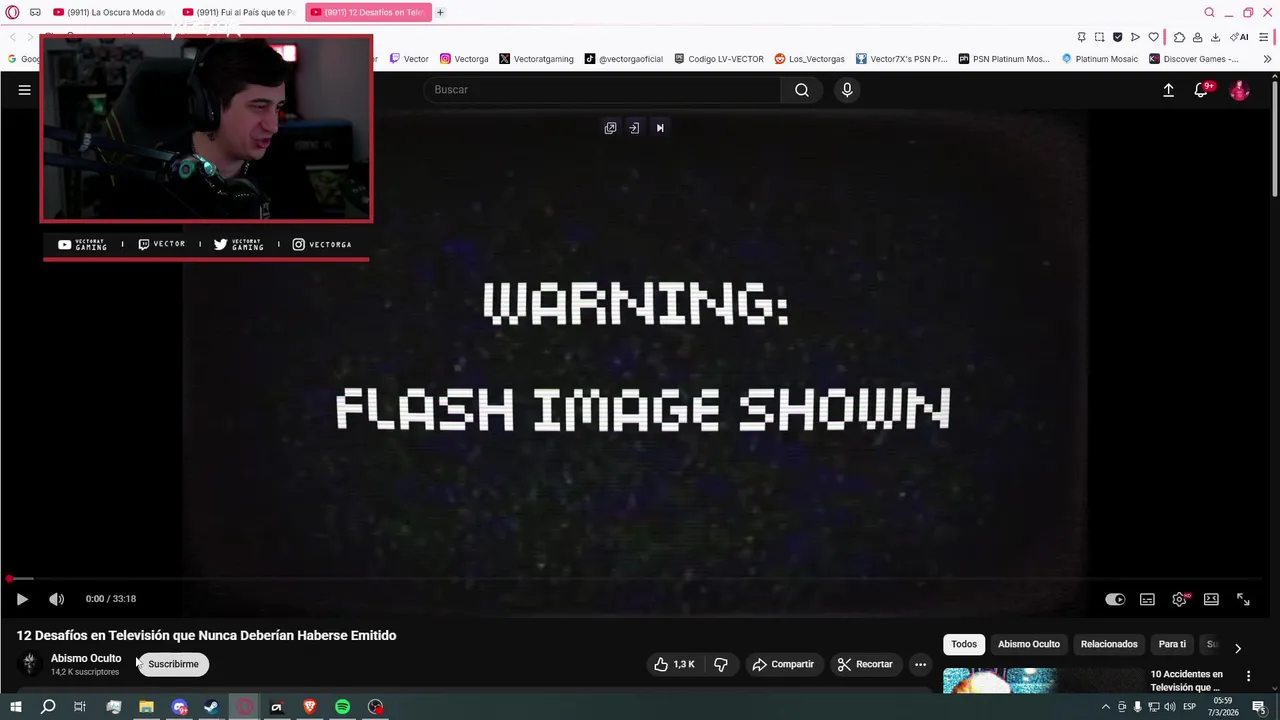Click the Buscar search field
The width and height of the screenshot is (1280, 720).
tap(603, 90)
